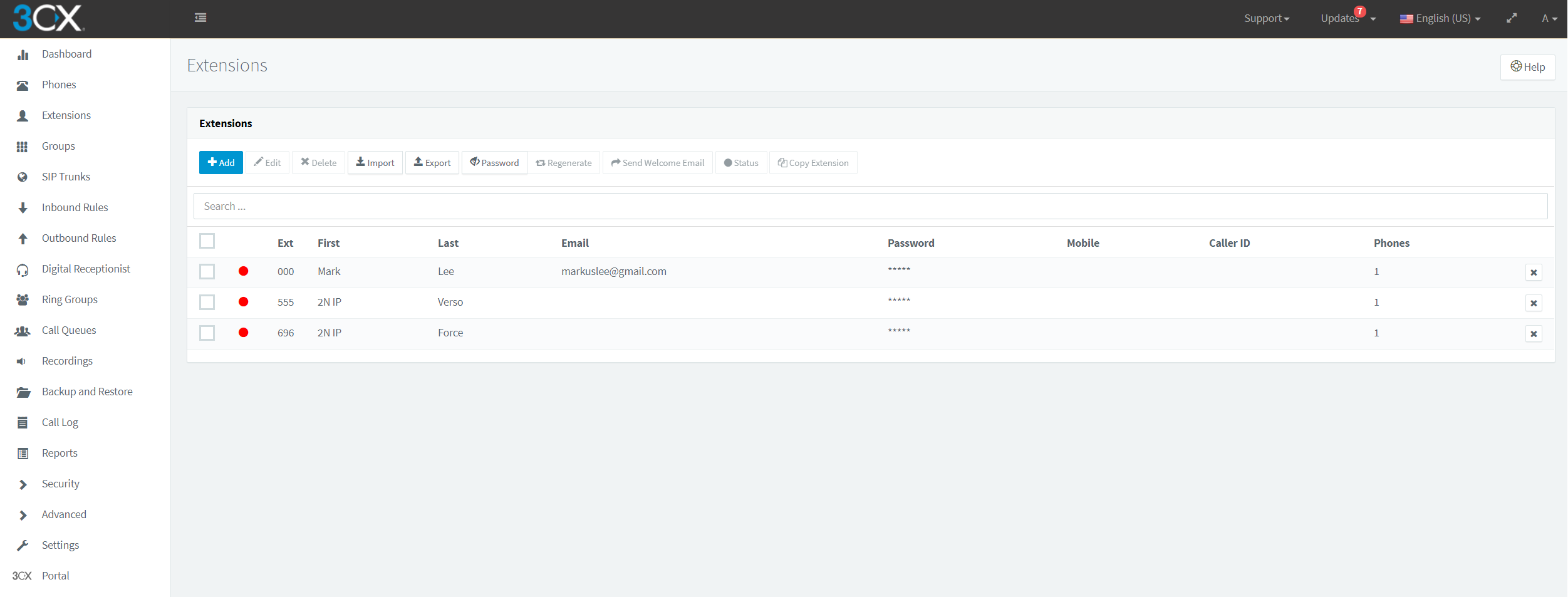Toggle the sidebar collapse hamburger icon
This screenshot has height=597, width=1568.
[x=200, y=18]
